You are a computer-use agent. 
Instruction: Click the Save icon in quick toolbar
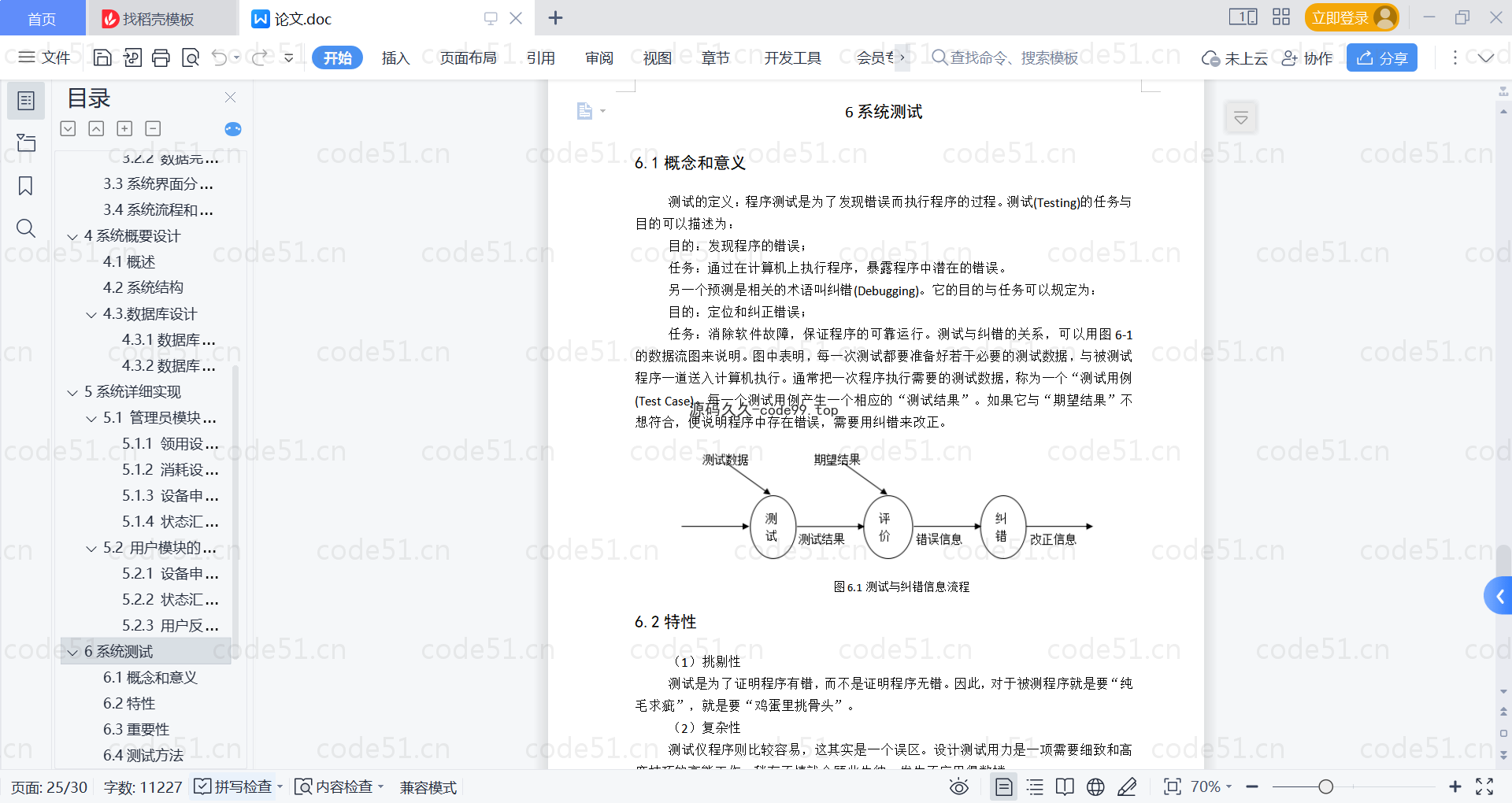[x=102, y=57]
